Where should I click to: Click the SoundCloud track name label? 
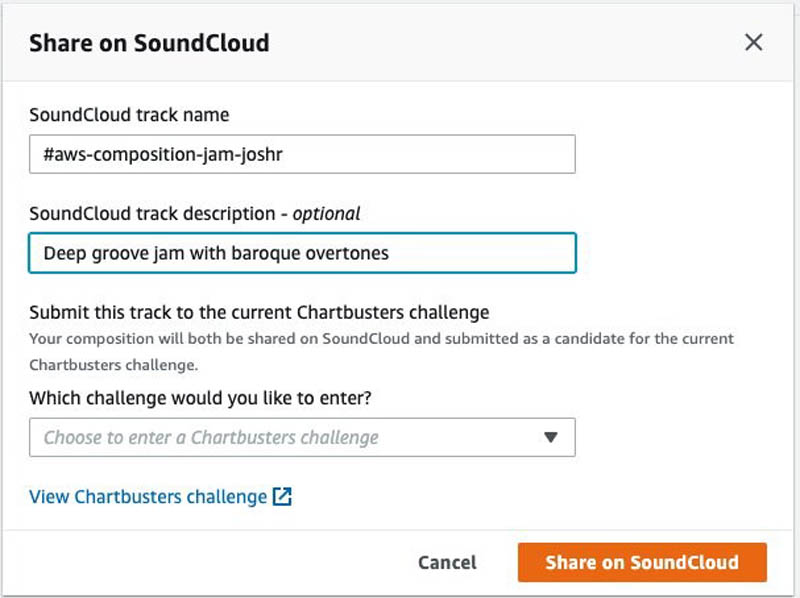[129, 115]
